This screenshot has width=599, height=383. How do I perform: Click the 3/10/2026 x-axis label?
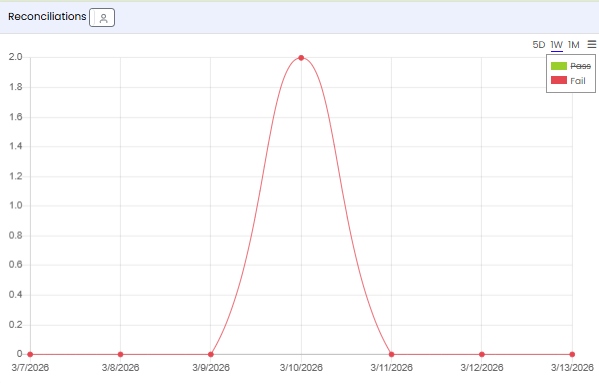[x=301, y=368]
